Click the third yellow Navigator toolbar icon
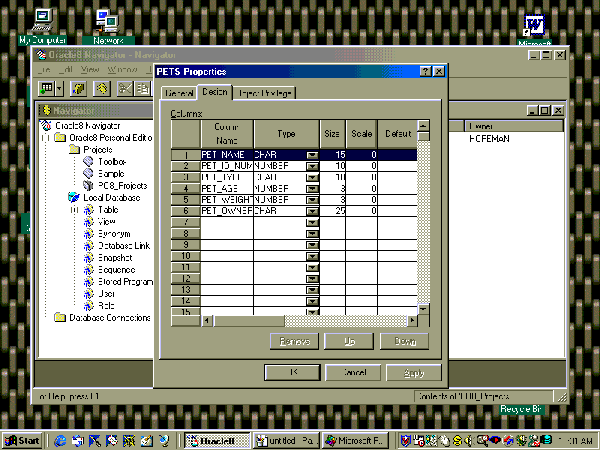The height and width of the screenshot is (450, 600). tap(101, 89)
